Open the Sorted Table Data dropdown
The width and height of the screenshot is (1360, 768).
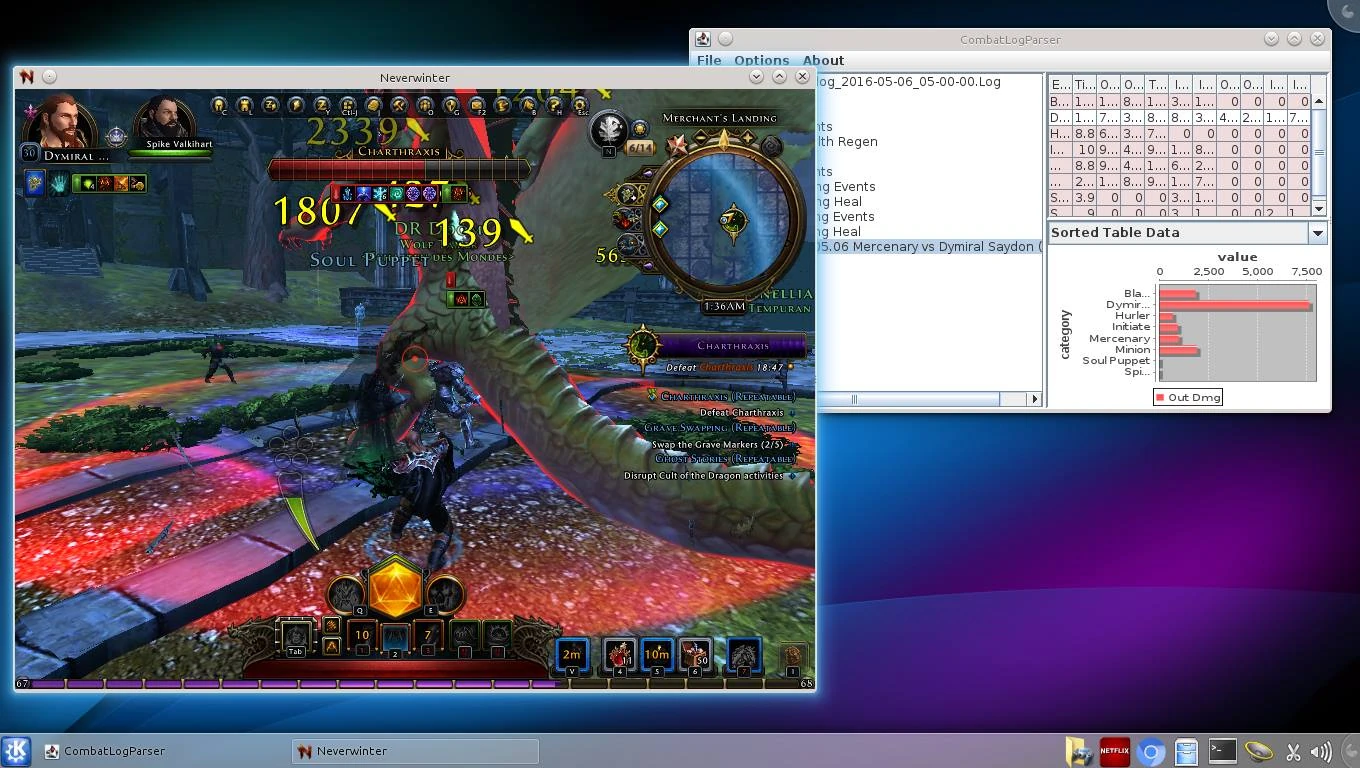coord(1317,233)
